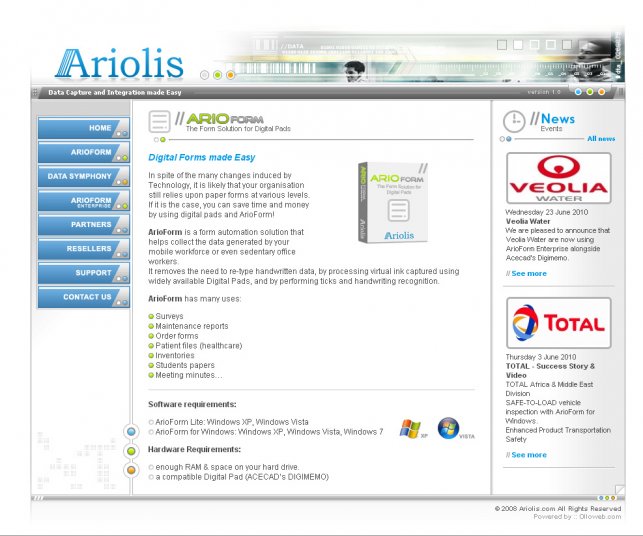Click the 'Hardware Requirements:' heading
643x536 pixels.
(194, 449)
